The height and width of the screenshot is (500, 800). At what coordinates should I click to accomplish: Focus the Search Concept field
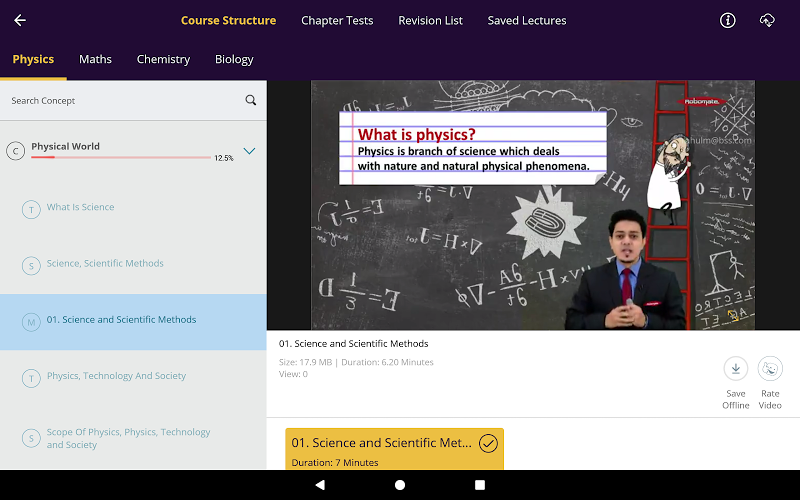point(133,101)
